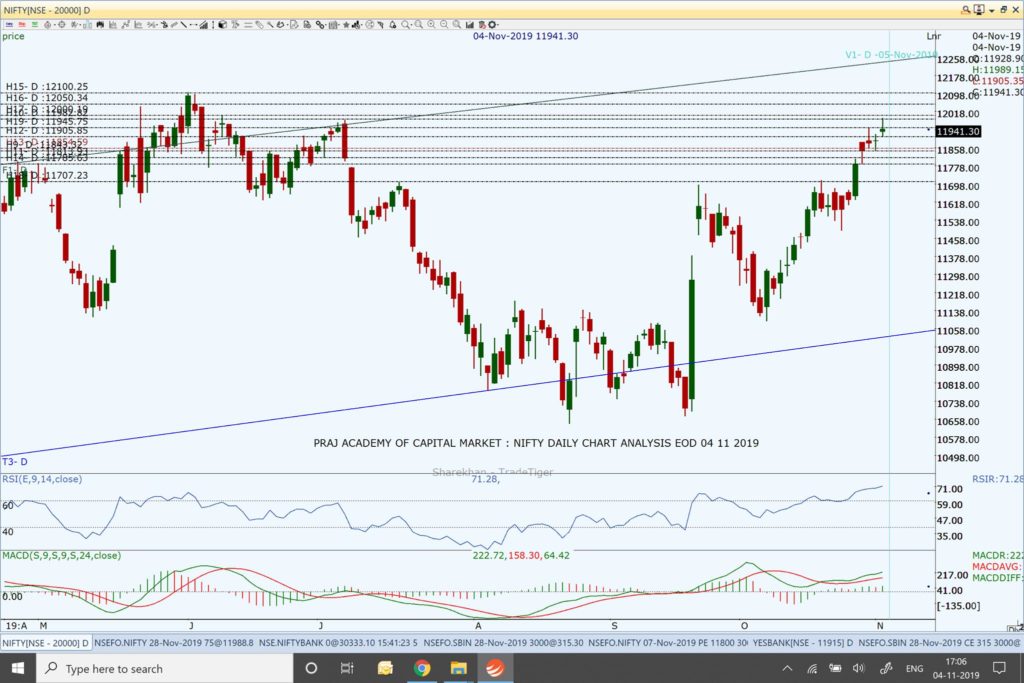Click the MACD(S,9,S,9,S,24,close) indicator label

[x=61, y=555]
